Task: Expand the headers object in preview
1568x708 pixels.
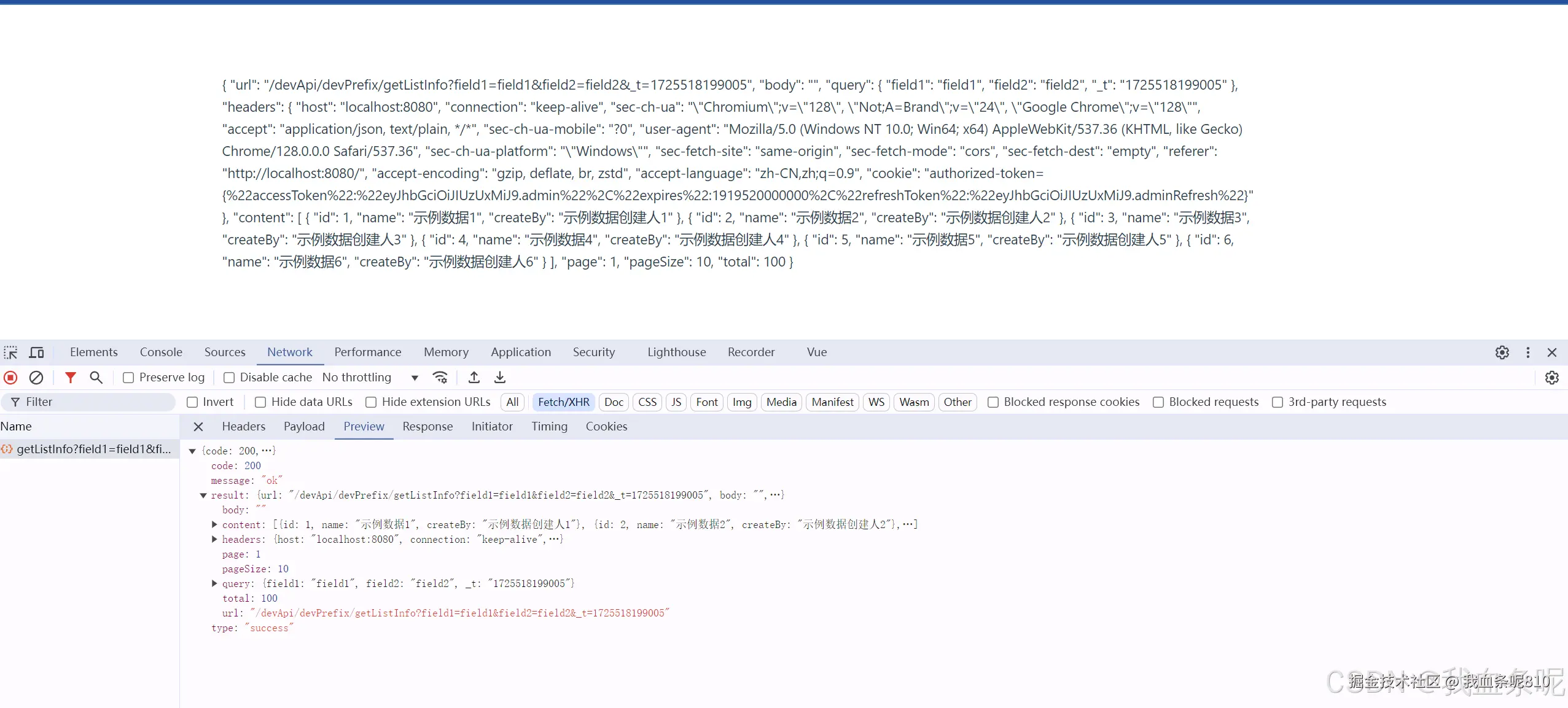Action: 214,539
